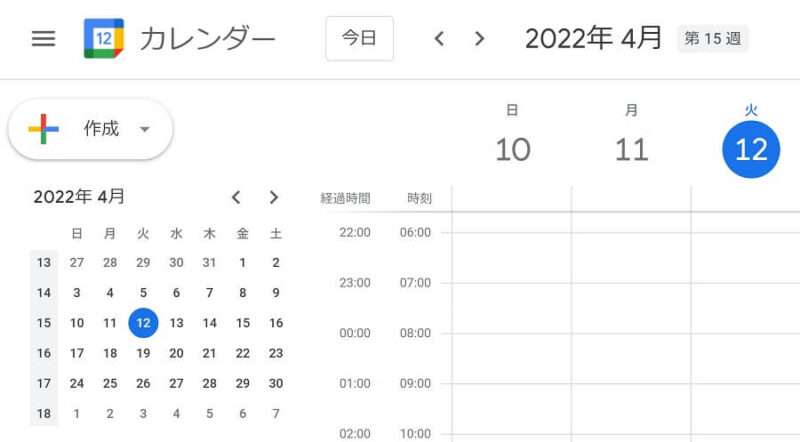Click the 今日 button
This screenshot has width=800, height=442.
point(359,38)
